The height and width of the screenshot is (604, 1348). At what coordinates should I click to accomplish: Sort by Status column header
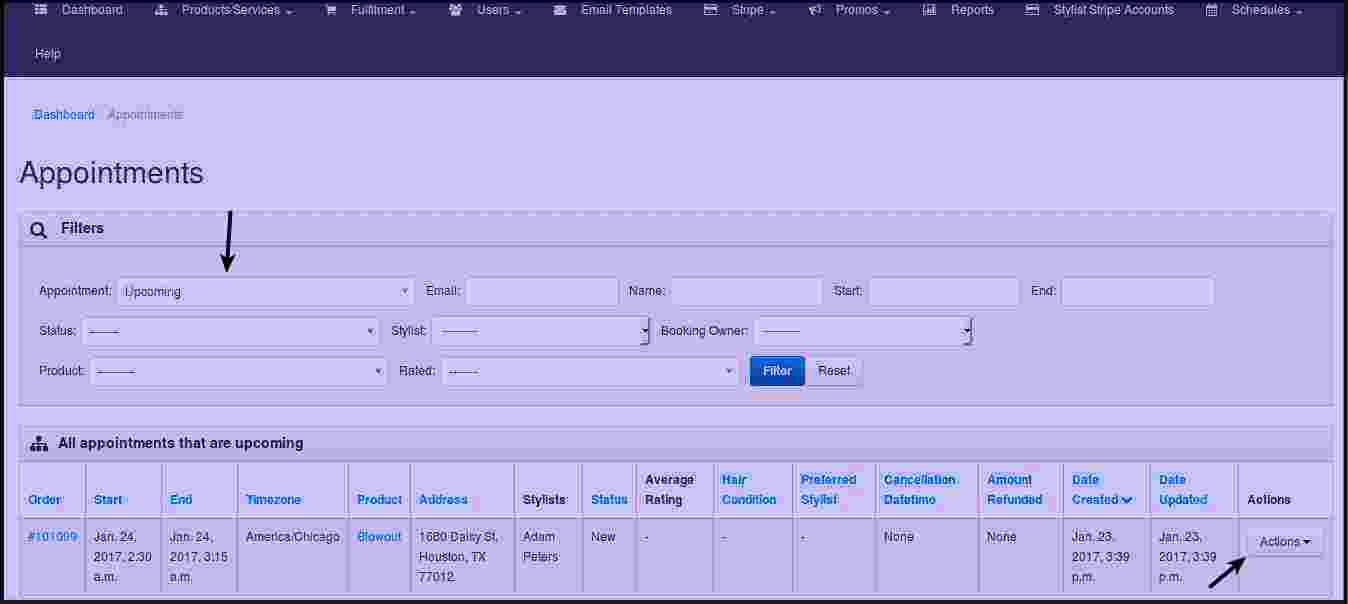(x=609, y=500)
